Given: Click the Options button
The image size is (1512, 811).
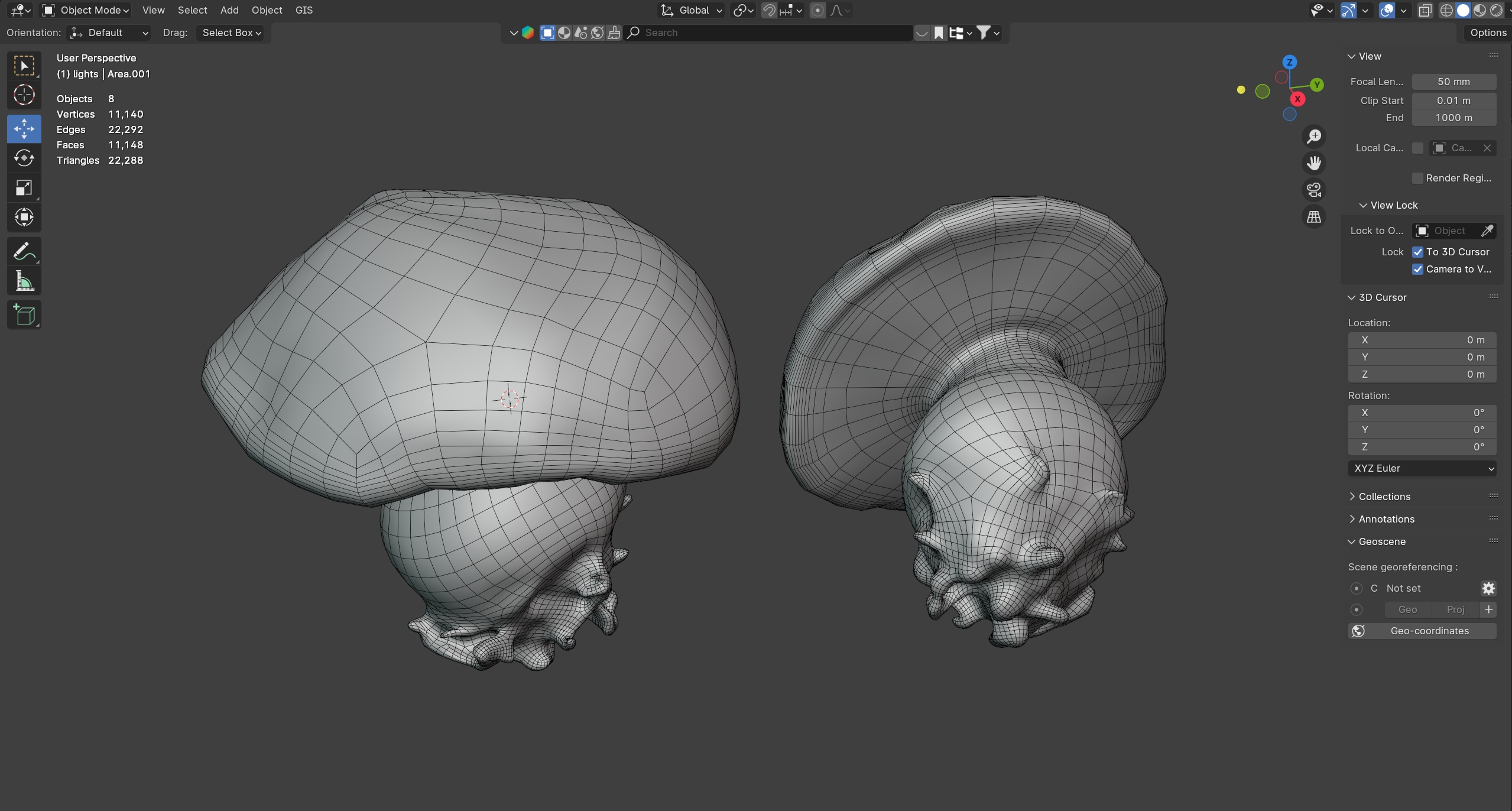Looking at the screenshot, I should (1487, 33).
